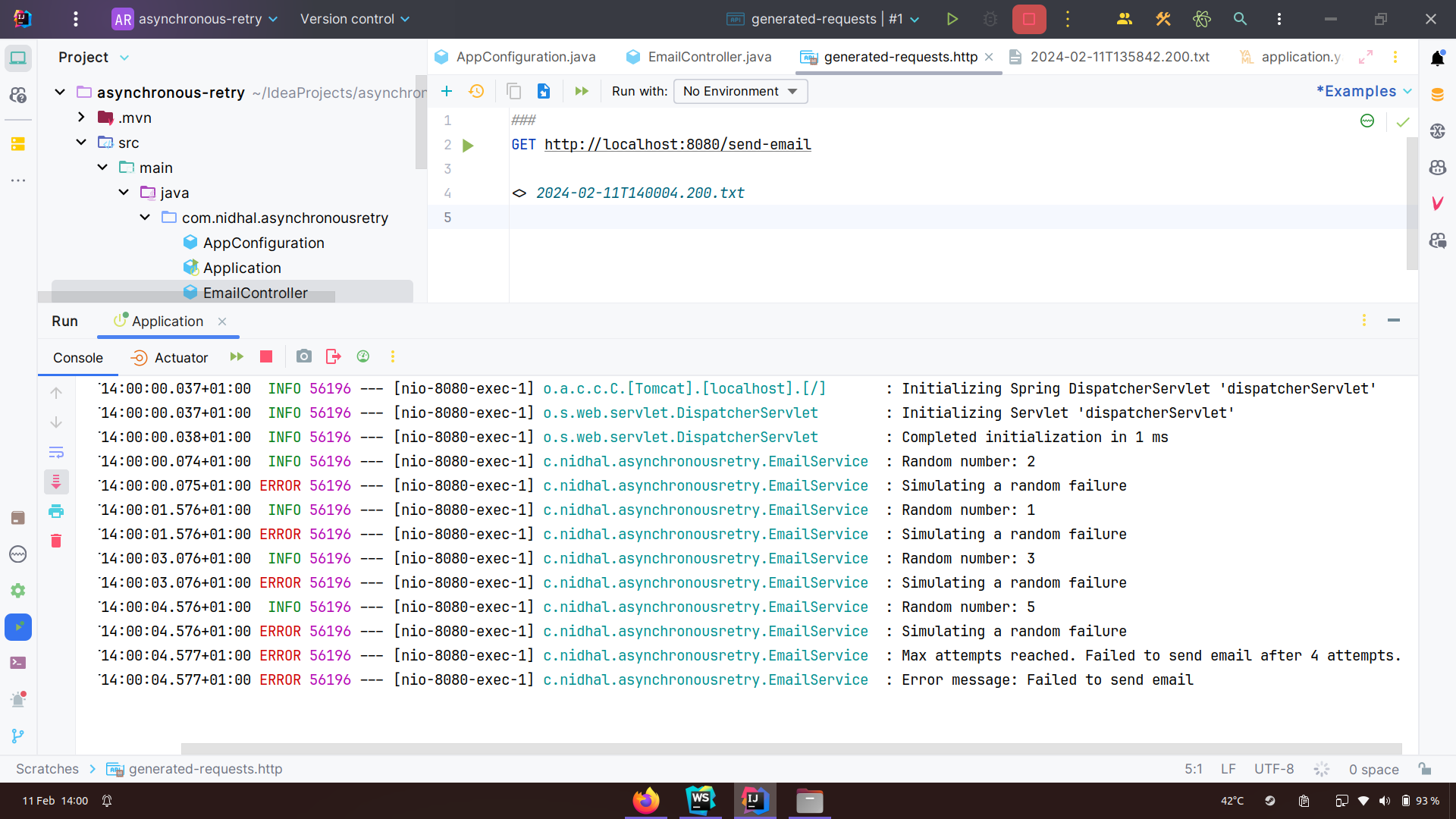Open the Database tool window
The width and height of the screenshot is (1456, 819).
[x=1439, y=94]
